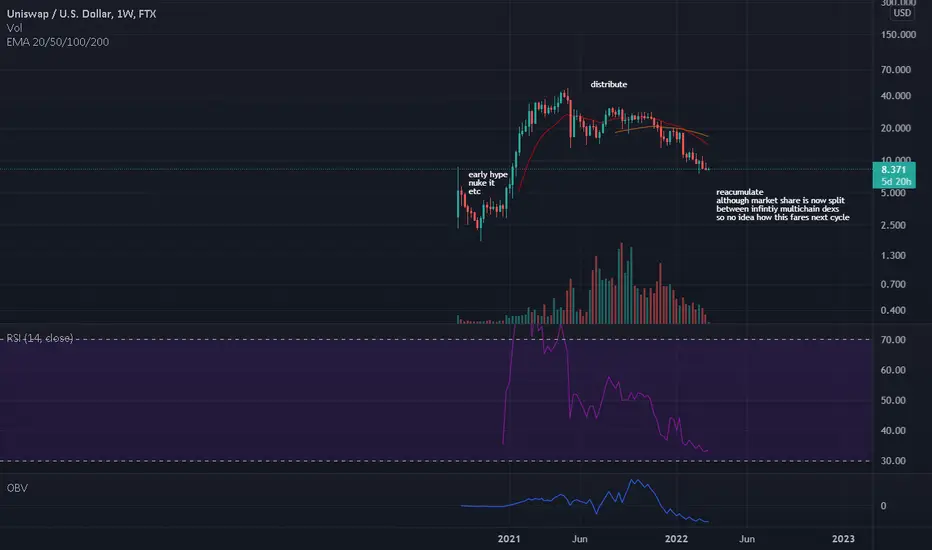This screenshot has height=550, width=932.
Task: Select the Vol indicator label
Action: pos(14,28)
